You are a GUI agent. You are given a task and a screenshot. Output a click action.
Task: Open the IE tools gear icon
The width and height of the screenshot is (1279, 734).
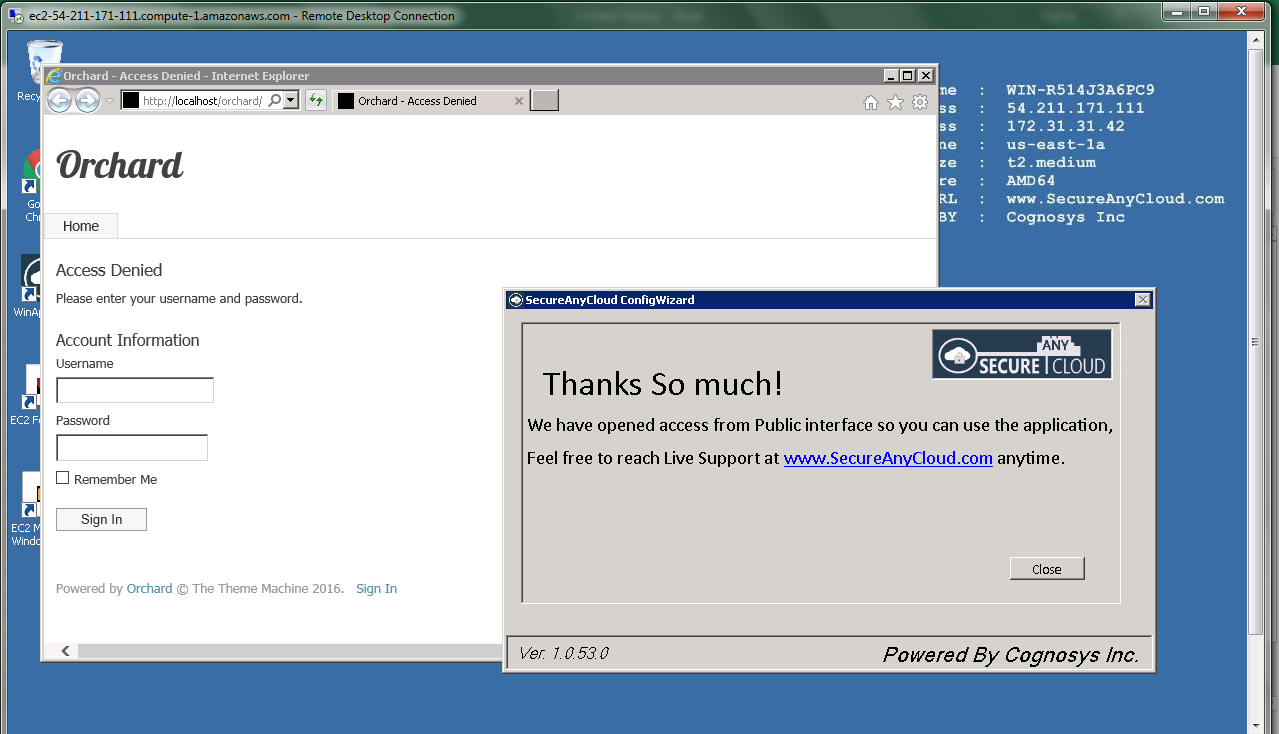coord(920,102)
